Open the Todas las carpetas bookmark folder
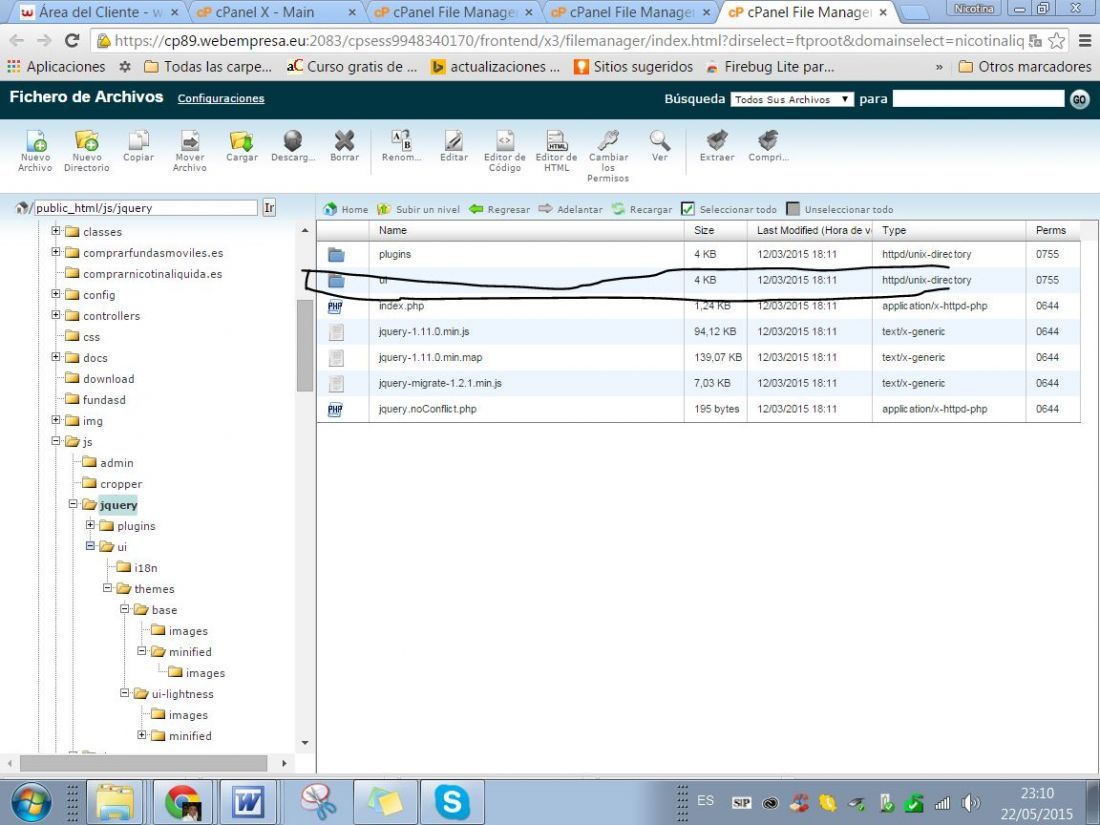Viewport: 1100px width, 825px height. tap(208, 67)
